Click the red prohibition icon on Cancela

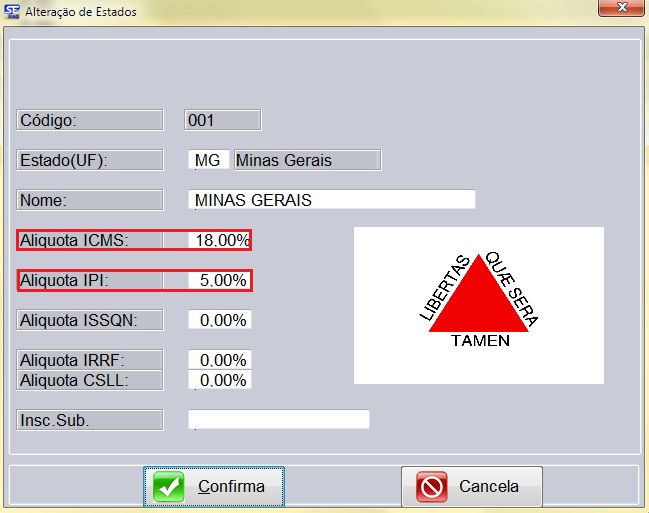tap(431, 487)
